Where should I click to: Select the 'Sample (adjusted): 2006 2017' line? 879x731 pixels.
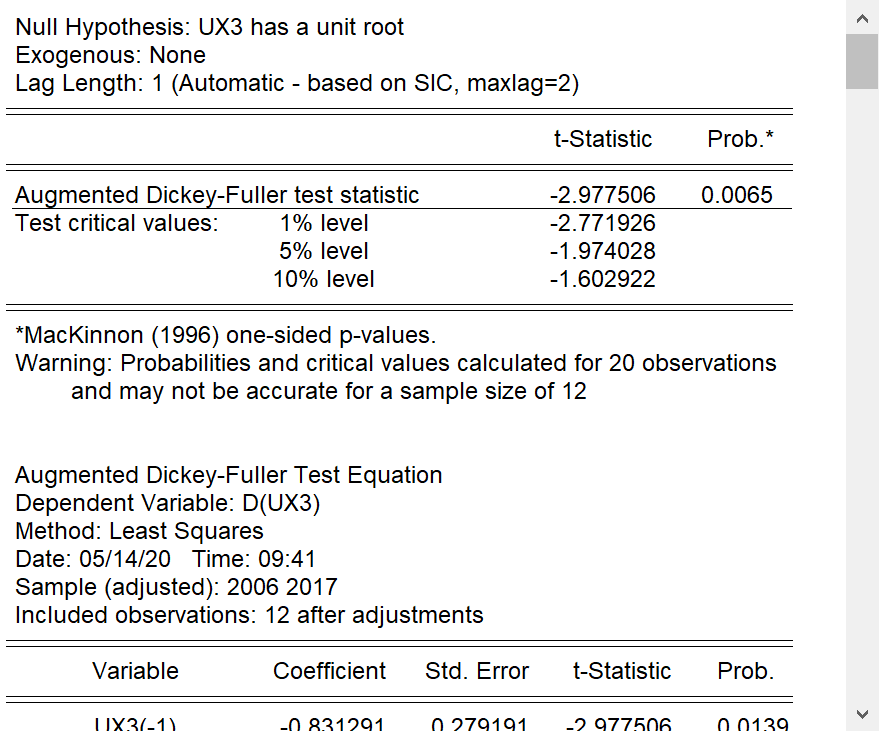(x=176, y=587)
